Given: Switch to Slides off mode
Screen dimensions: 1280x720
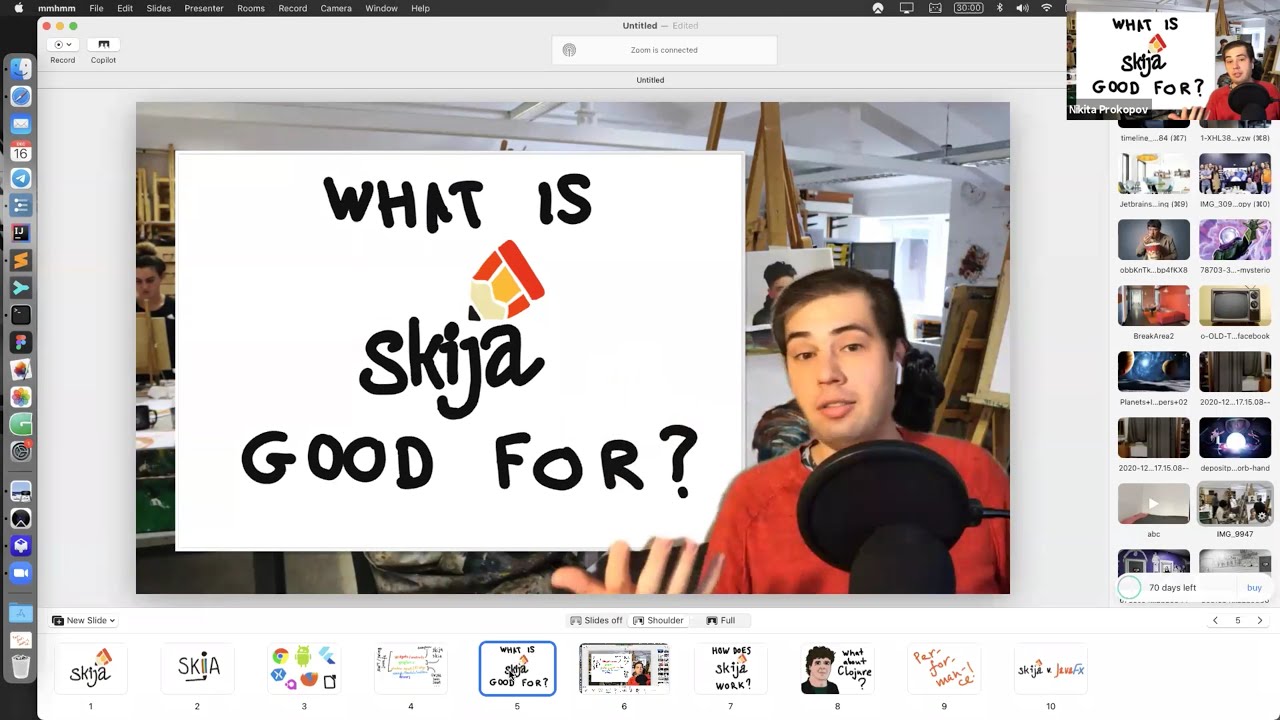Looking at the screenshot, I should point(597,620).
